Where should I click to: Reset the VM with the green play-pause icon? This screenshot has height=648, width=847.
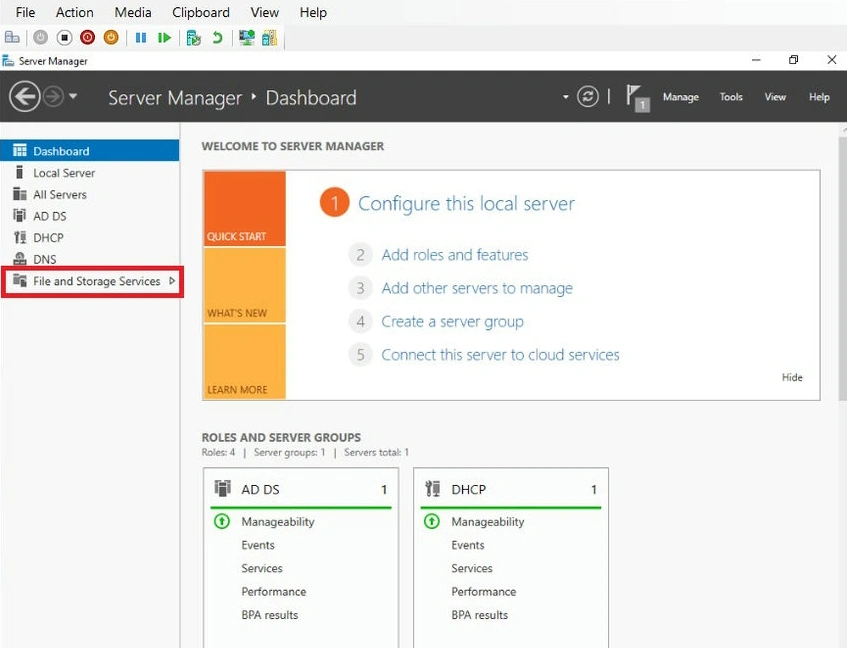coord(164,37)
